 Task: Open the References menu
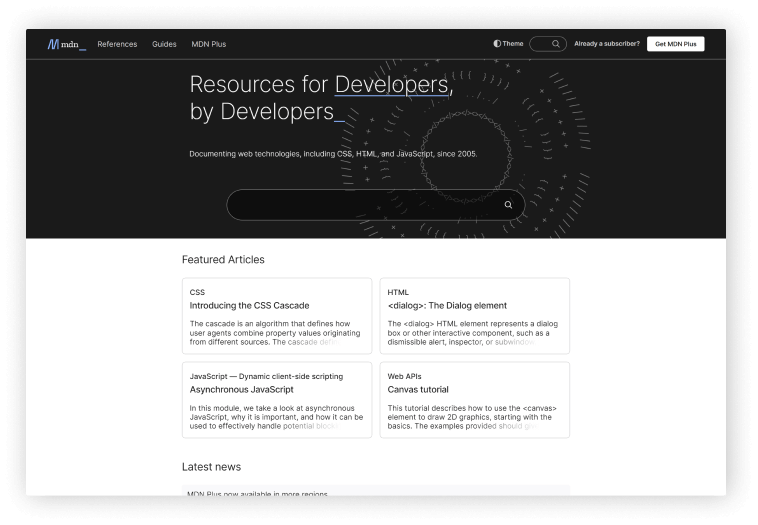(117, 44)
